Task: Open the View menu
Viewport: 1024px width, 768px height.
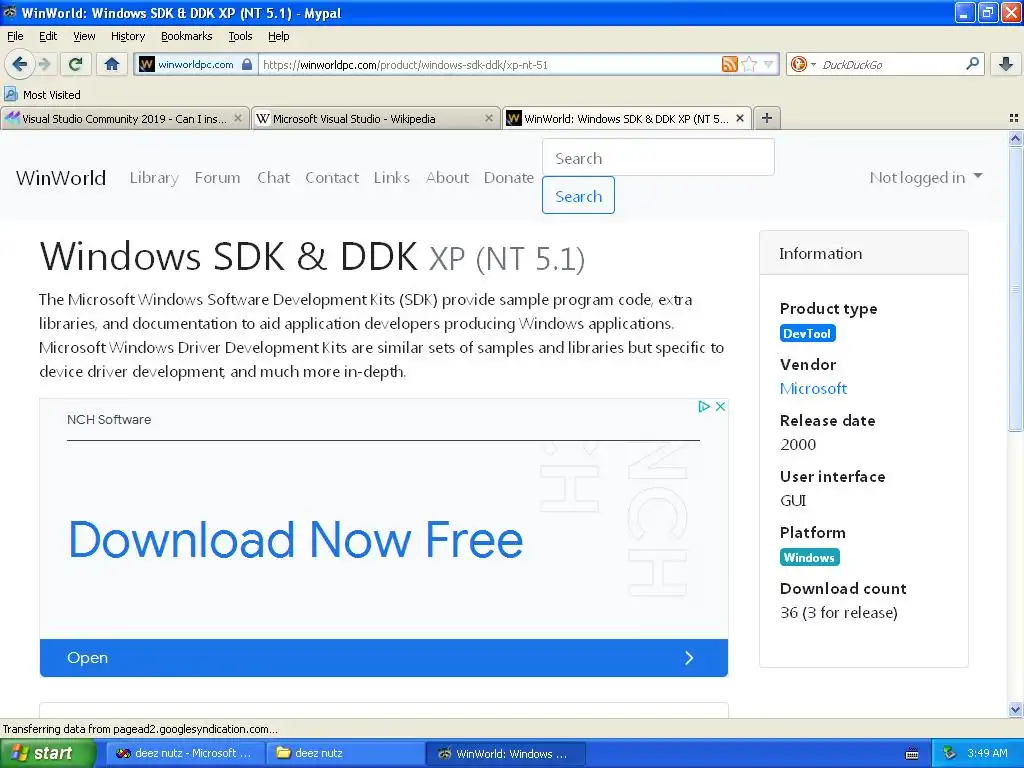Action: coord(84,36)
